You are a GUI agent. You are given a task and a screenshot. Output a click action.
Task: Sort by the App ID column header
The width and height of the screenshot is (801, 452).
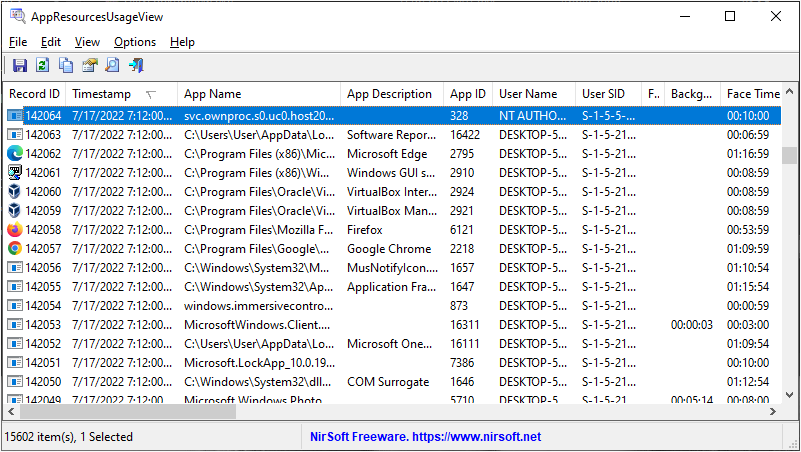coord(468,94)
